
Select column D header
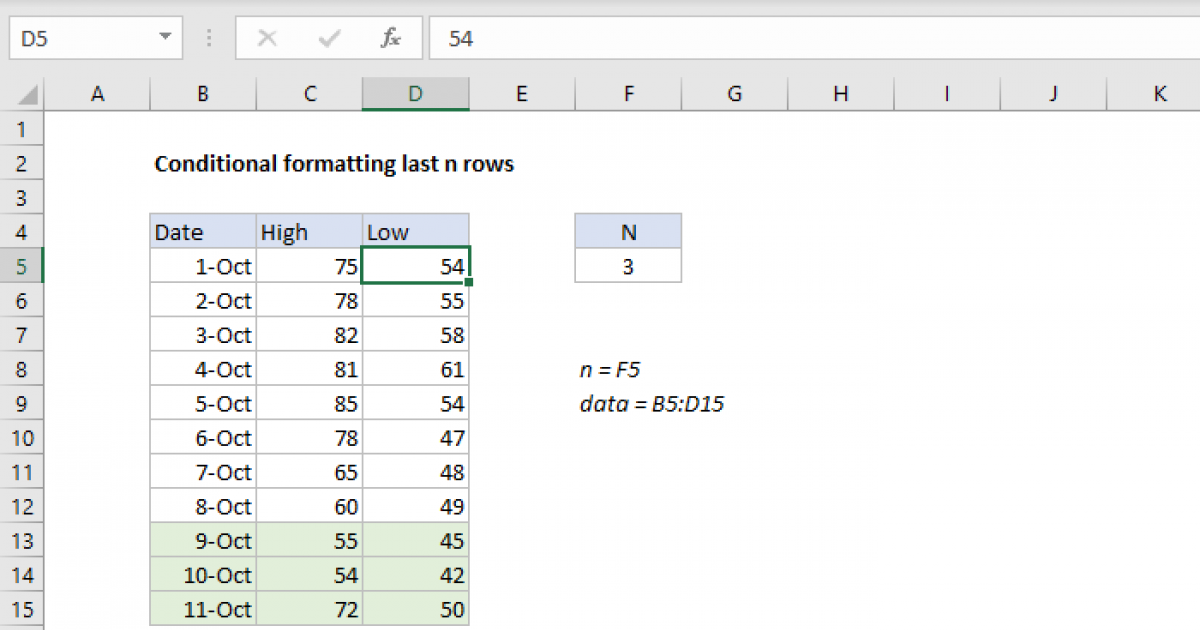pyautogui.click(x=415, y=93)
